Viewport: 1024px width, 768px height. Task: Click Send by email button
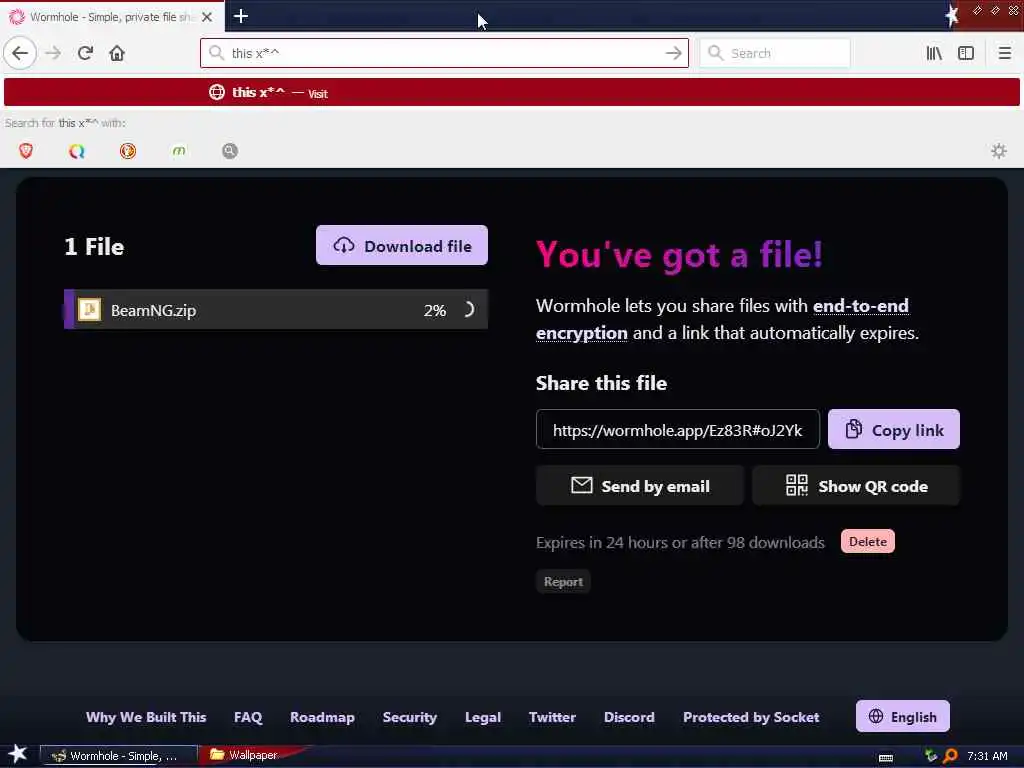coord(639,486)
